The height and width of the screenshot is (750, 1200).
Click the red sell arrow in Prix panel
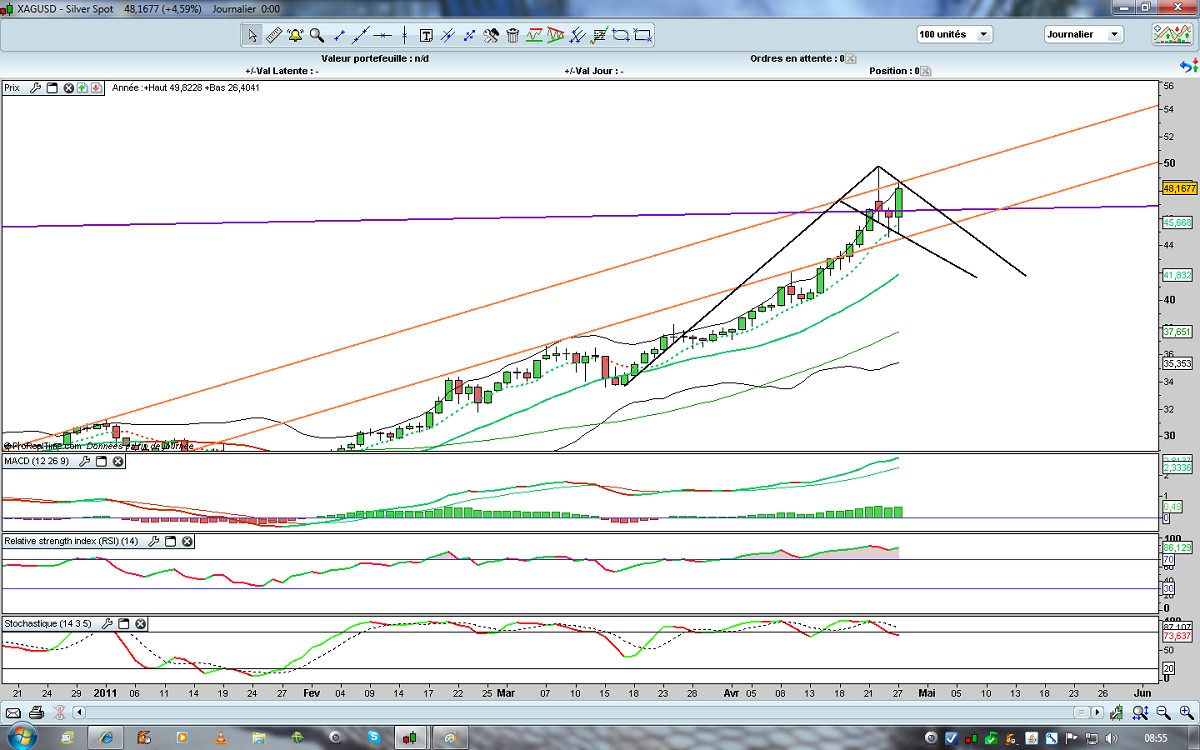point(95,88)
